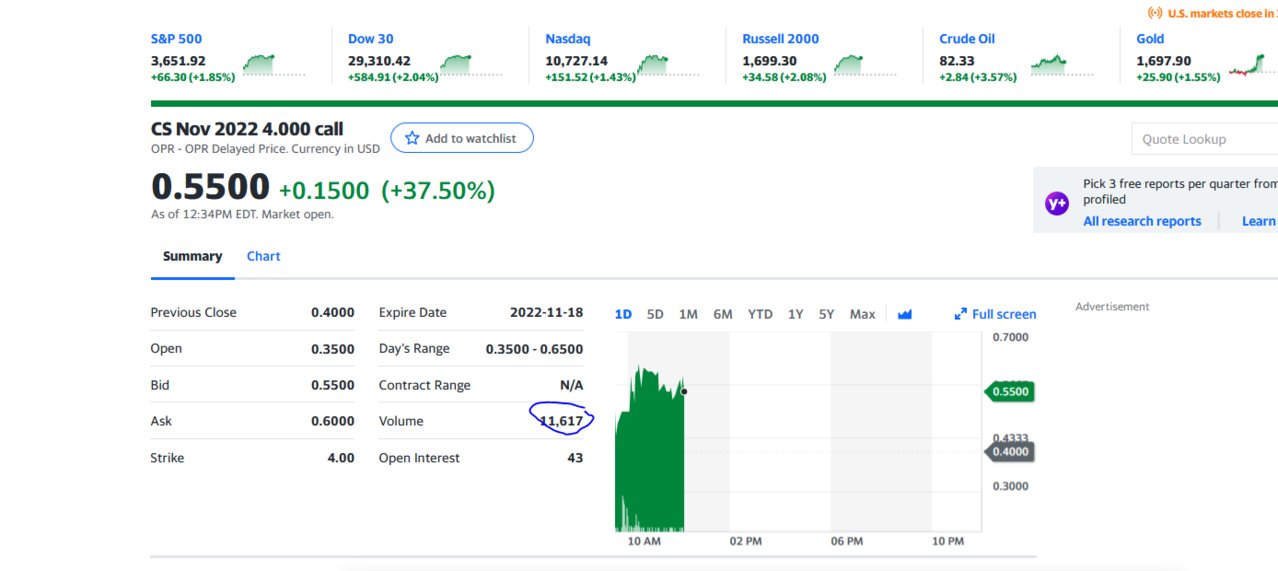Click the Full screen expand arrows icon
Image resolution: width=1278 pixels, height=571 pixels.
(961, 314)
